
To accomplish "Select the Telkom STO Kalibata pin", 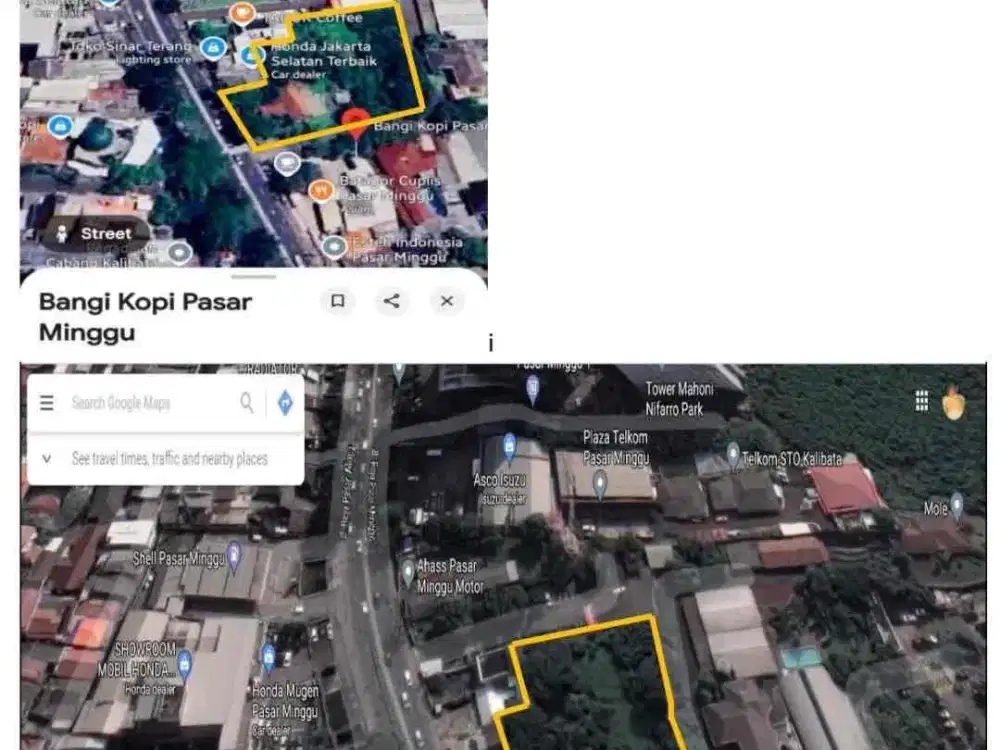I will (x=733, y=455).
